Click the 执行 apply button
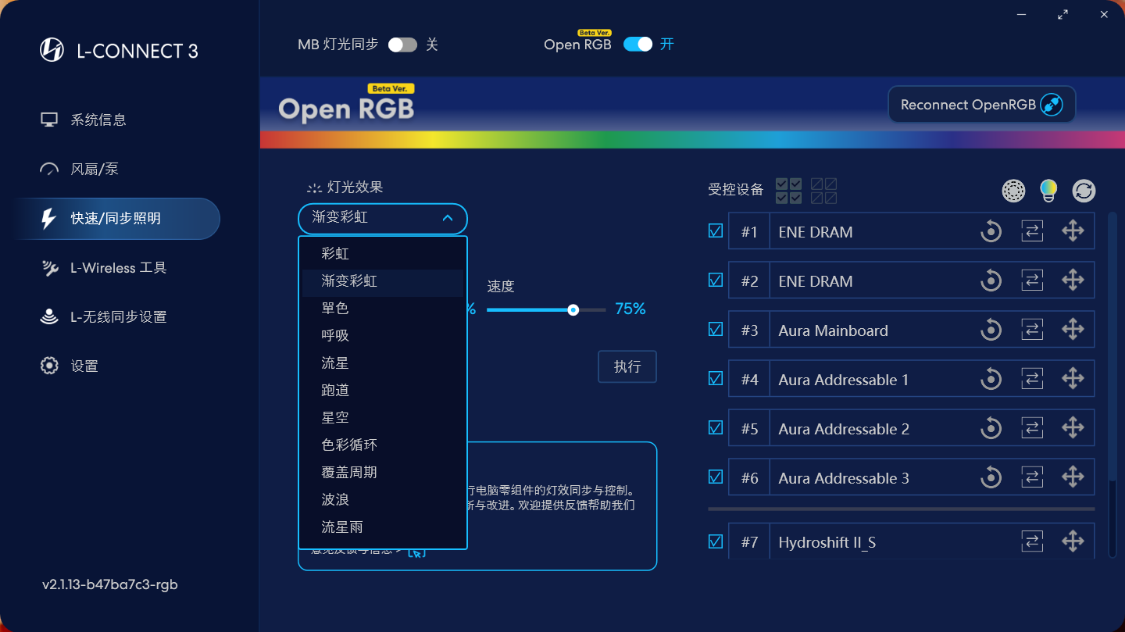Image resolution: width=1125 pixels, height=632 pixels. tap(627, 367)
